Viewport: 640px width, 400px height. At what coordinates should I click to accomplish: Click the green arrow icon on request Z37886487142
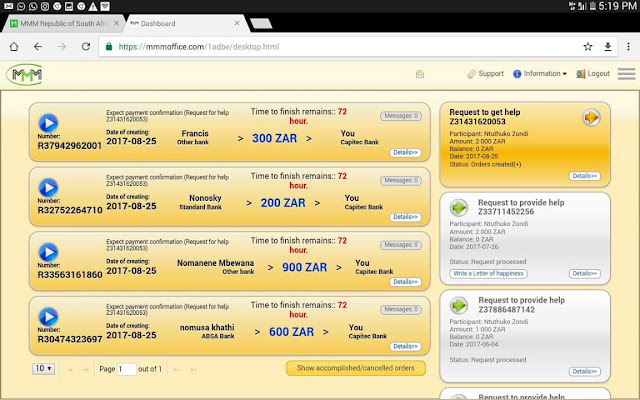tap(459, 305)
